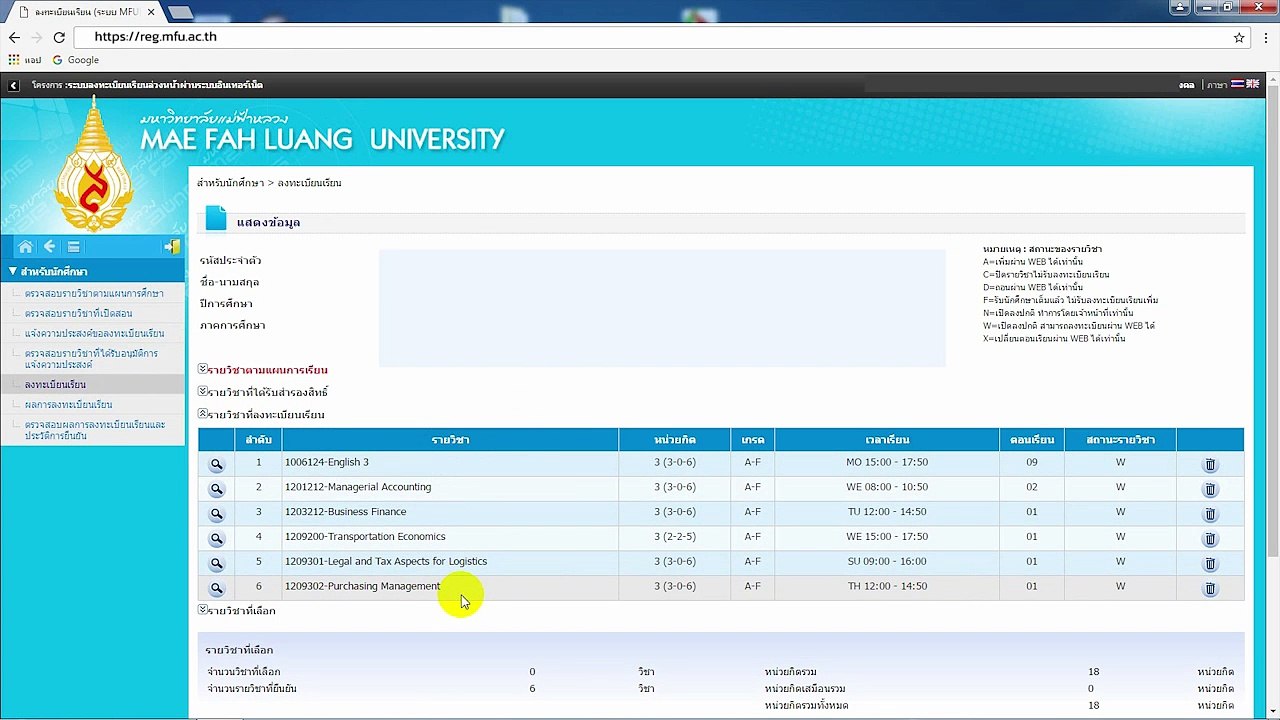Go to the home icon in sidebar

pos(25,247)
